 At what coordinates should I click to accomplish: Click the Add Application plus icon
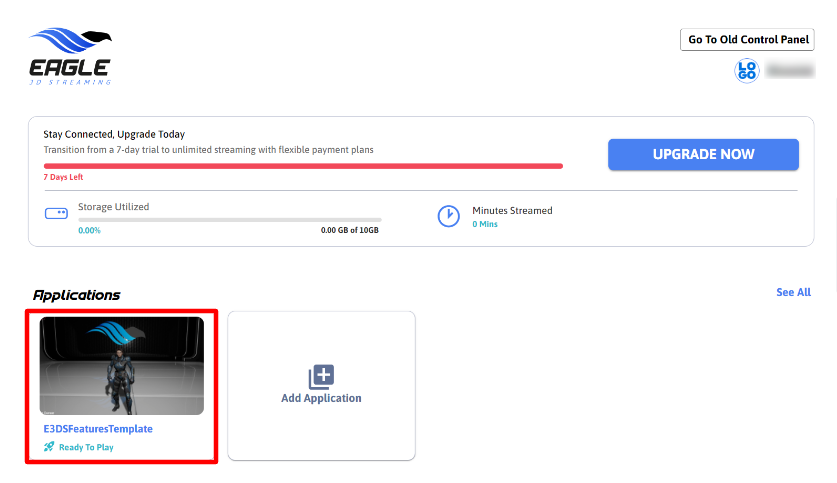(x=321, y=376)
